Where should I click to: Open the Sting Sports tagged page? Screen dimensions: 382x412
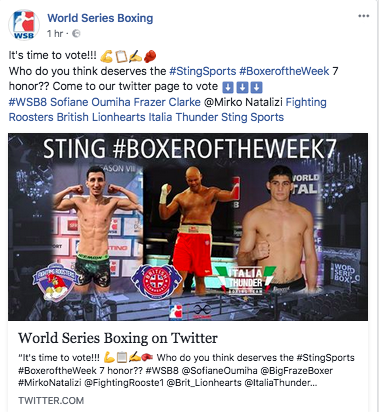[x=253, y=117]
